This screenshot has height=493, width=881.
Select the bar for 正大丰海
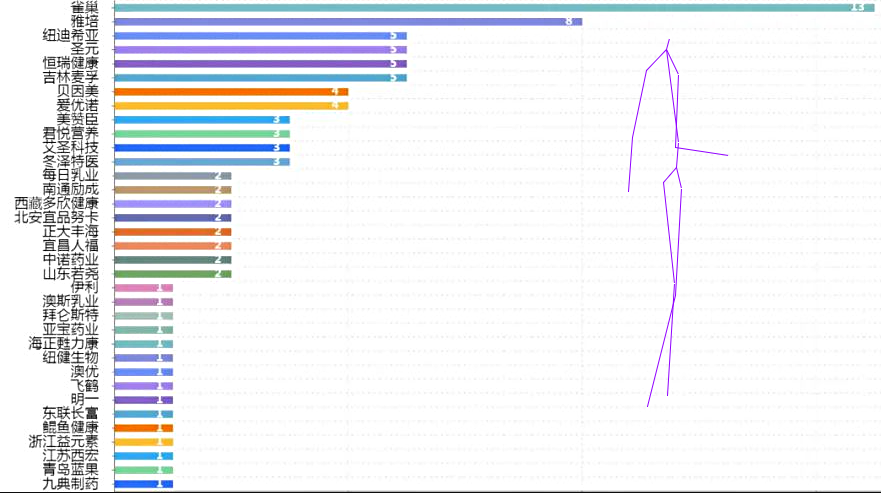(x=172, y=232)
